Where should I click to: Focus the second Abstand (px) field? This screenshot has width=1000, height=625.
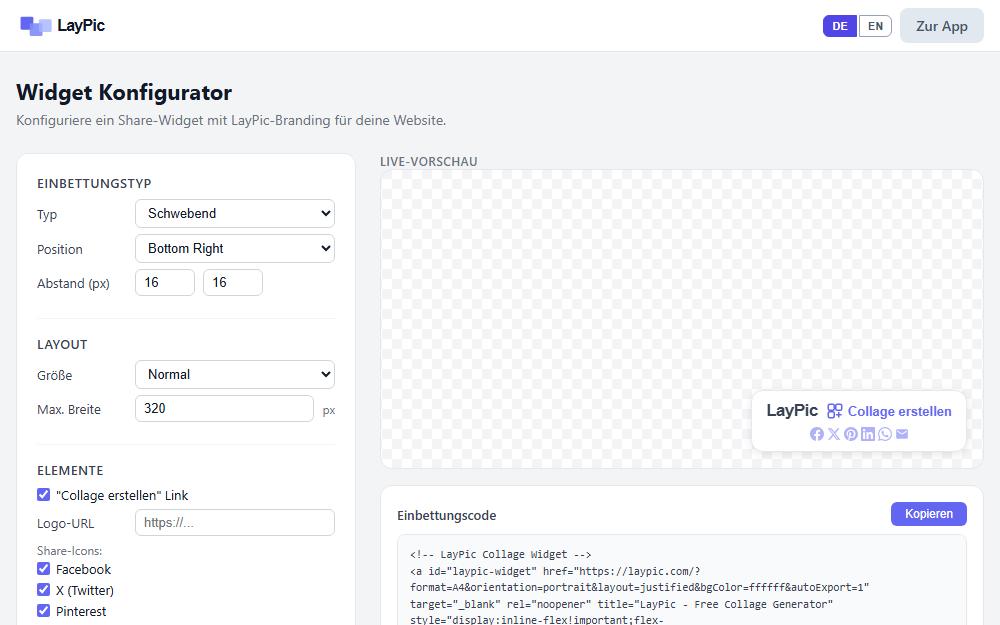233,283
